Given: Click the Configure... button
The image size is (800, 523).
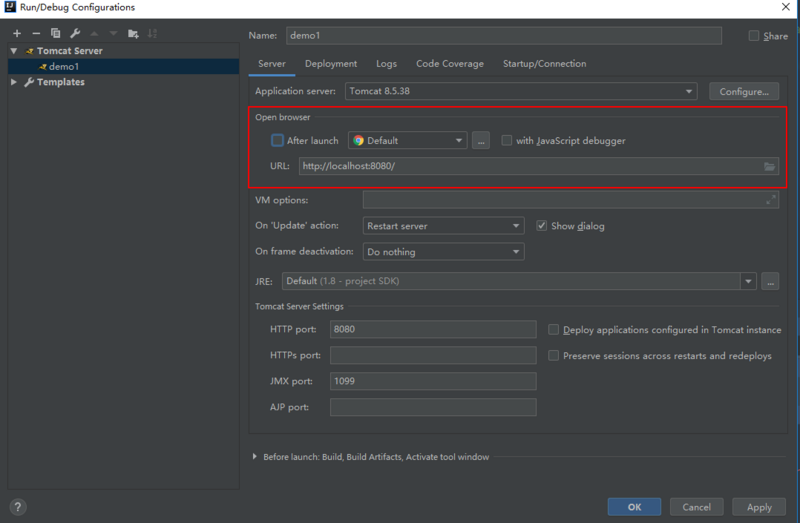Looking at the screenshot, I should pos(743,91).
